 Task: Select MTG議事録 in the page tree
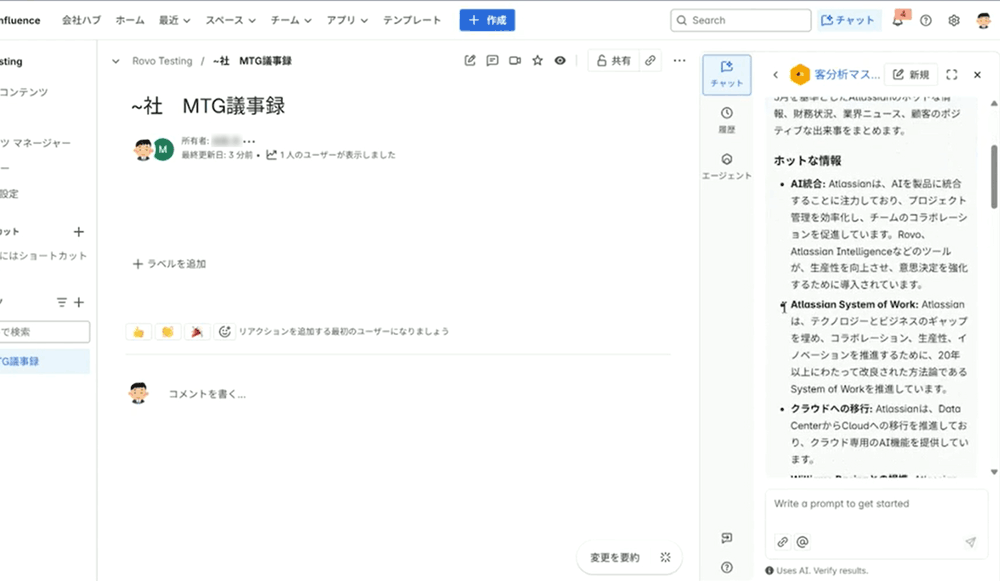click(45, 362)
